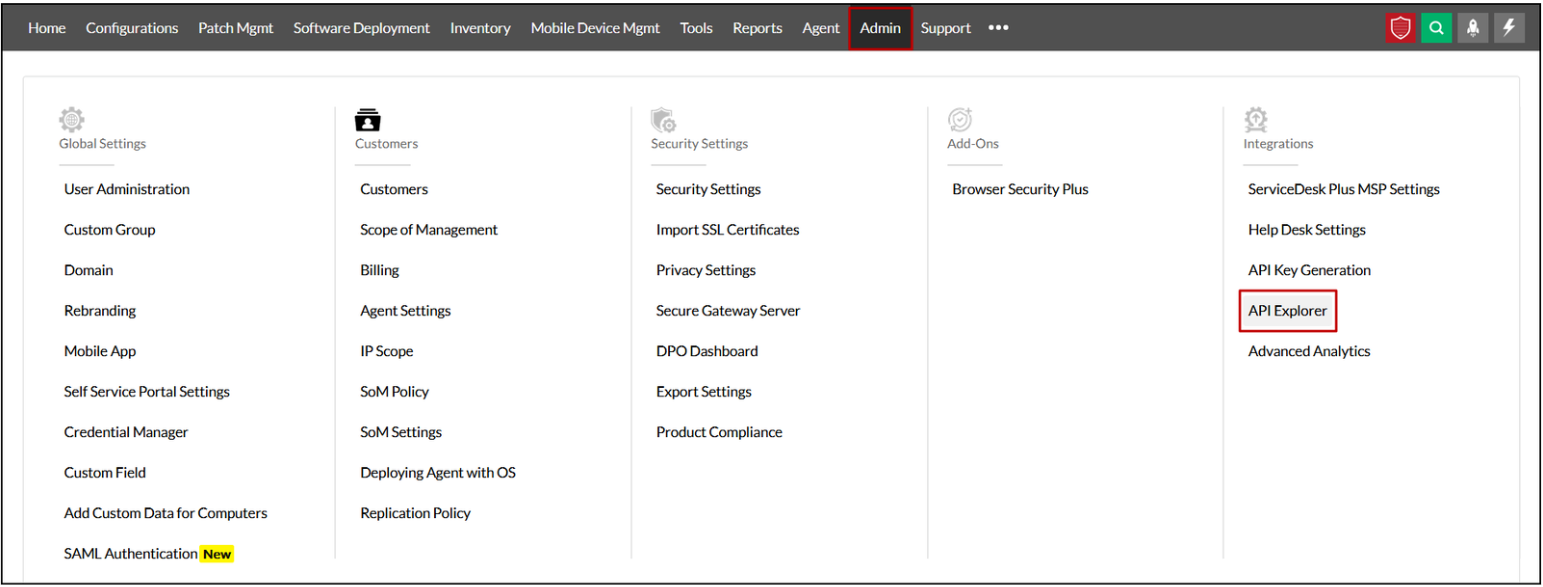Click the red shield security icon
Image resolution: width=1543 pixels, height=587 pixels.
point(1401,29)
